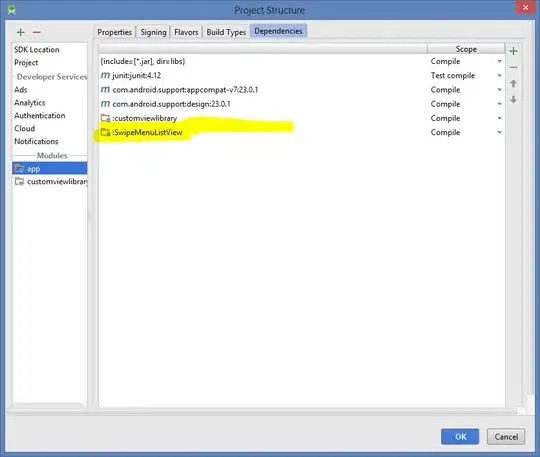
Task: Switch to the Properties tab
Action: pos(114,32)
